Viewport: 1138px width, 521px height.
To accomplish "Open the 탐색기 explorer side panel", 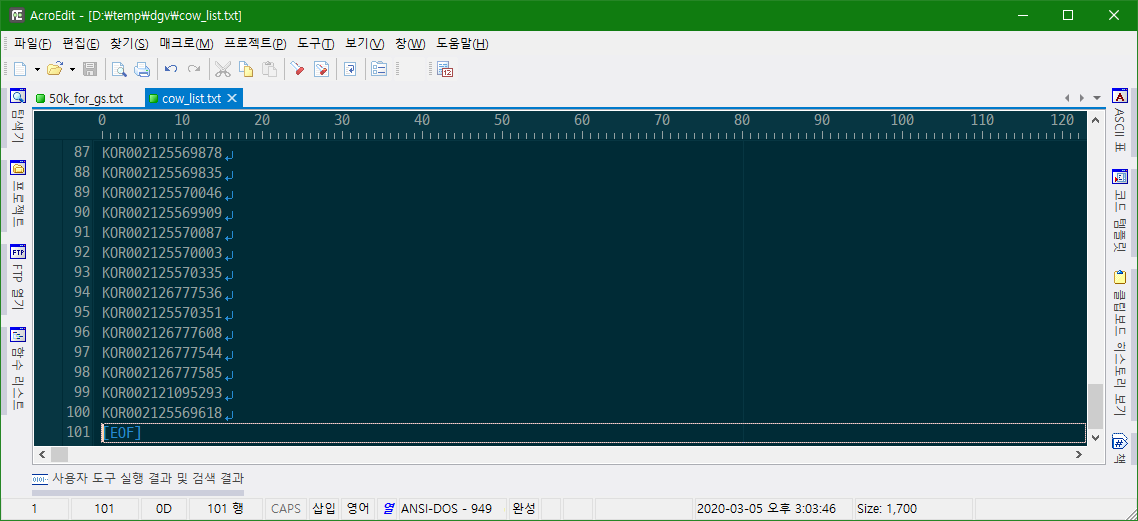I will pos(18,116).
